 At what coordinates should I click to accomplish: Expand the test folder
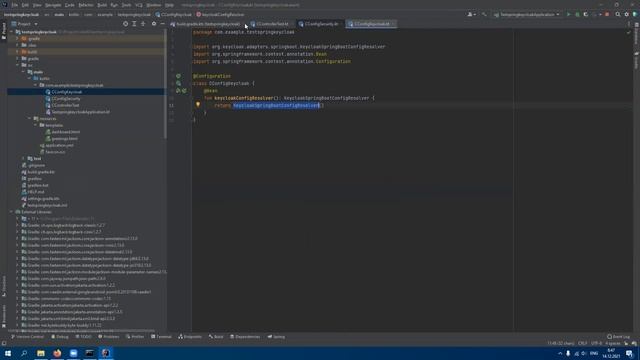click(x=23, y=158)
